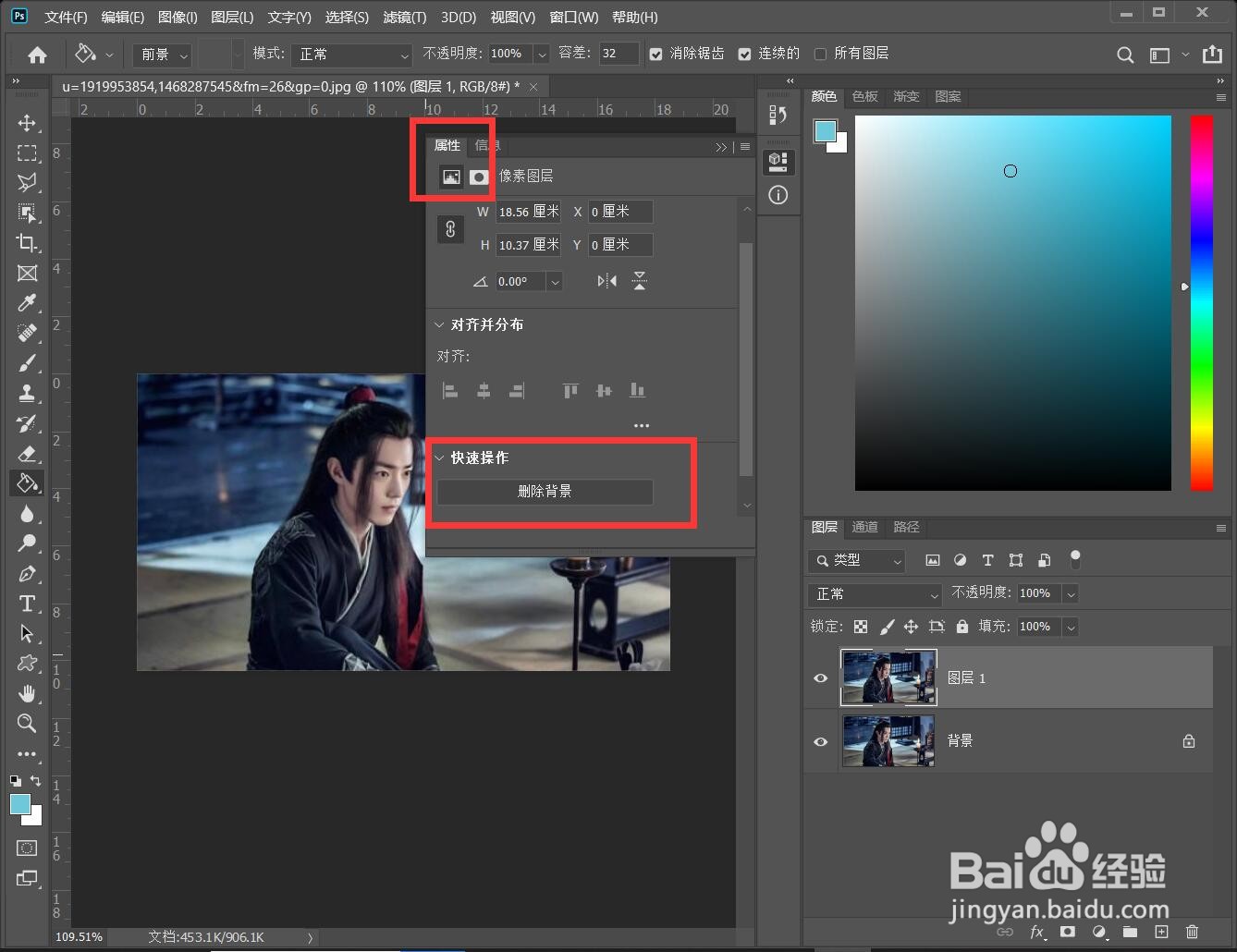The height and width of the screenshot is (952, 1237).
Task: Select the Pen tool
Action: pyautogui.click(x=27, y=574)
